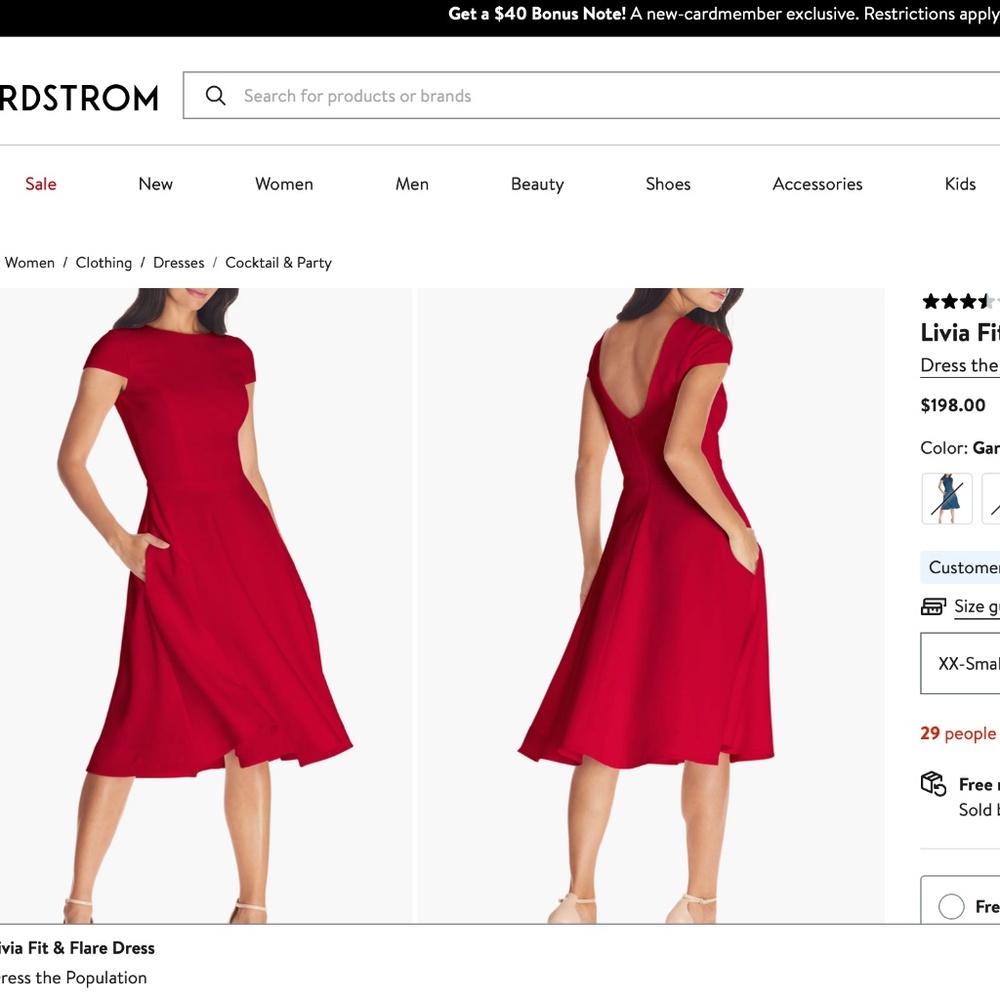This screenshot has width=1000, height=1000.
Task: Click the Livia Fit product title heading
Action: pos(960,332)
